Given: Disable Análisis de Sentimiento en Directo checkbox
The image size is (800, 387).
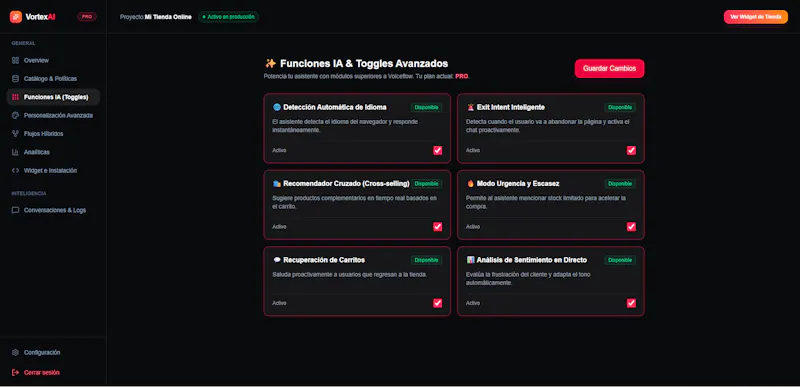Looking at the screenshot, I should pos(631,303).
